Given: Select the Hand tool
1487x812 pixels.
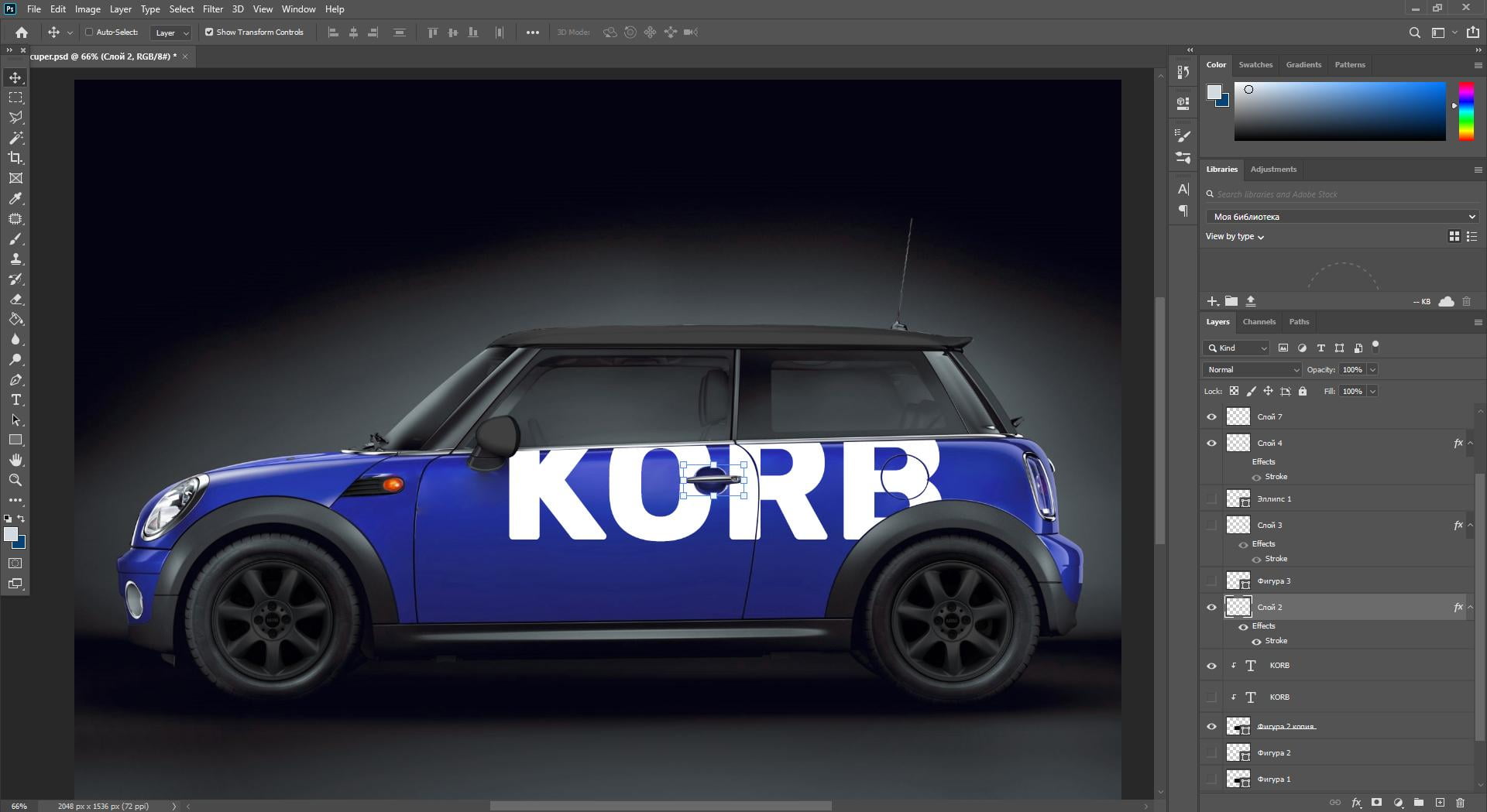Looking at the screenshot, I should pyautogui.click(x=15, y=460).
